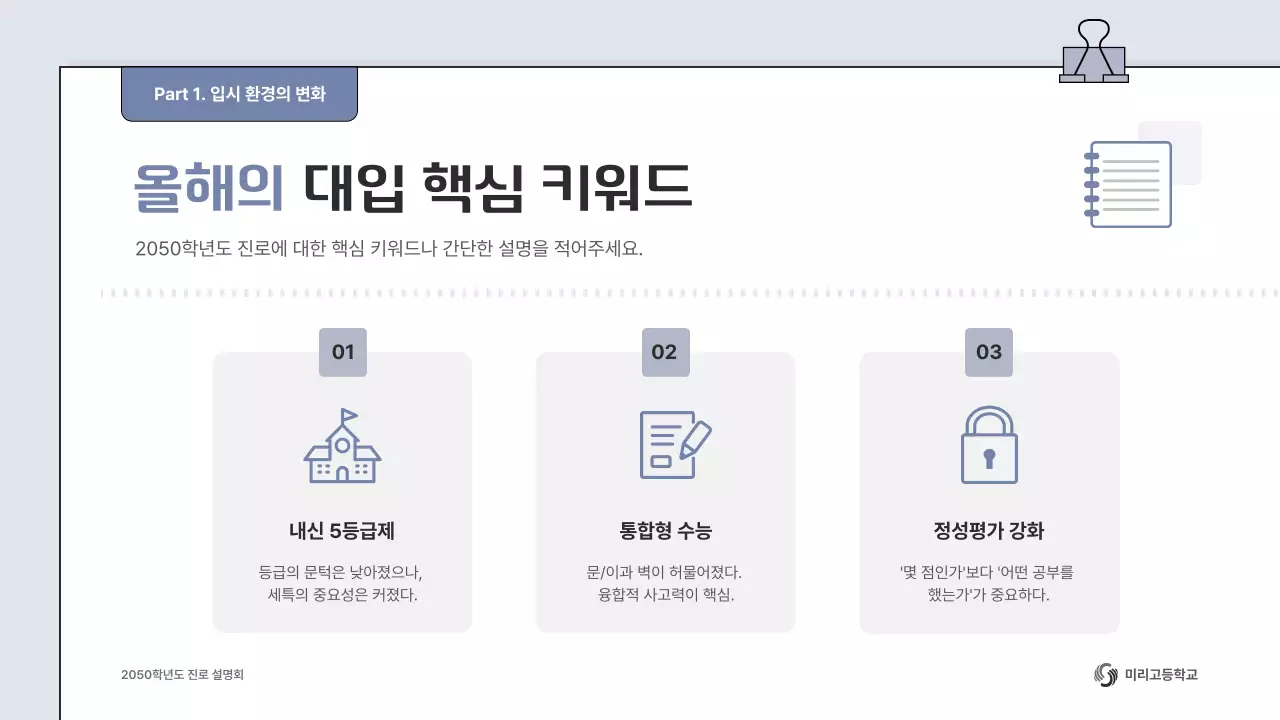Click the number badge 03
1280x720 pixels.
(989, 353)
